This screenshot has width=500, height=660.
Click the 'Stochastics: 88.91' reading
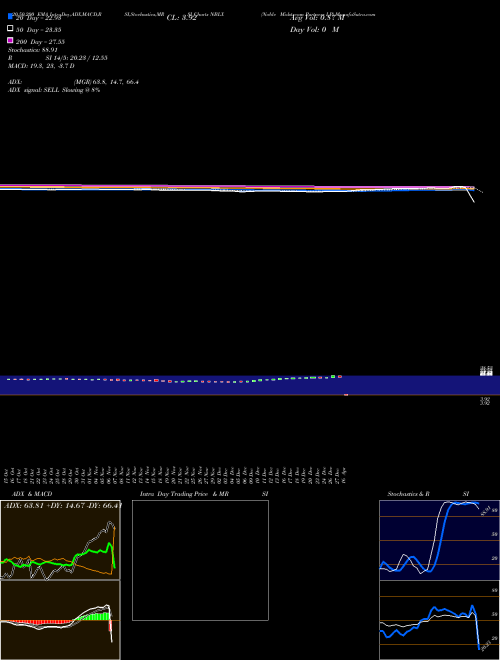point(32,50)
